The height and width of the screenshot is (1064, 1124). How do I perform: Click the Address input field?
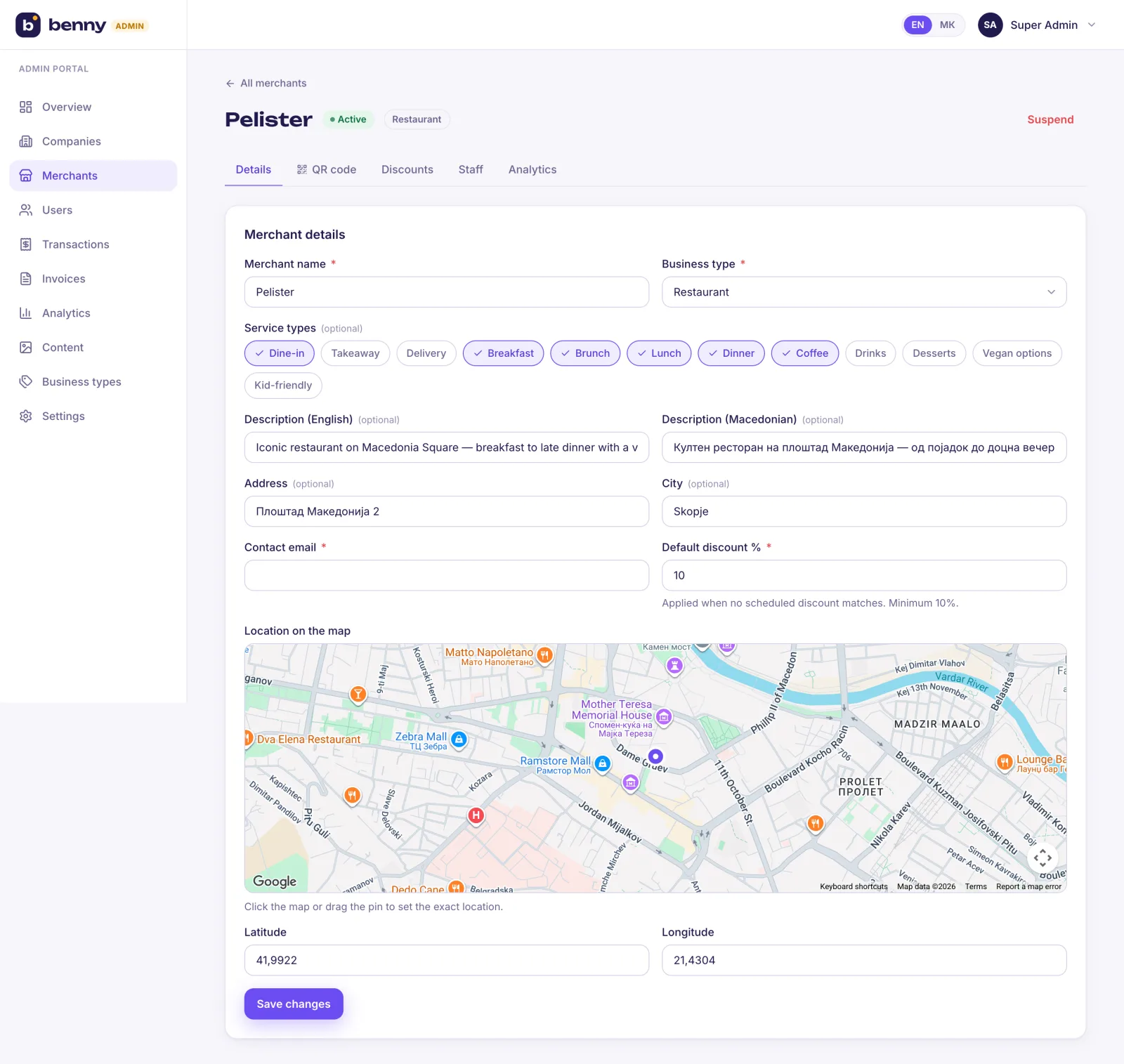tap(447, 511)
